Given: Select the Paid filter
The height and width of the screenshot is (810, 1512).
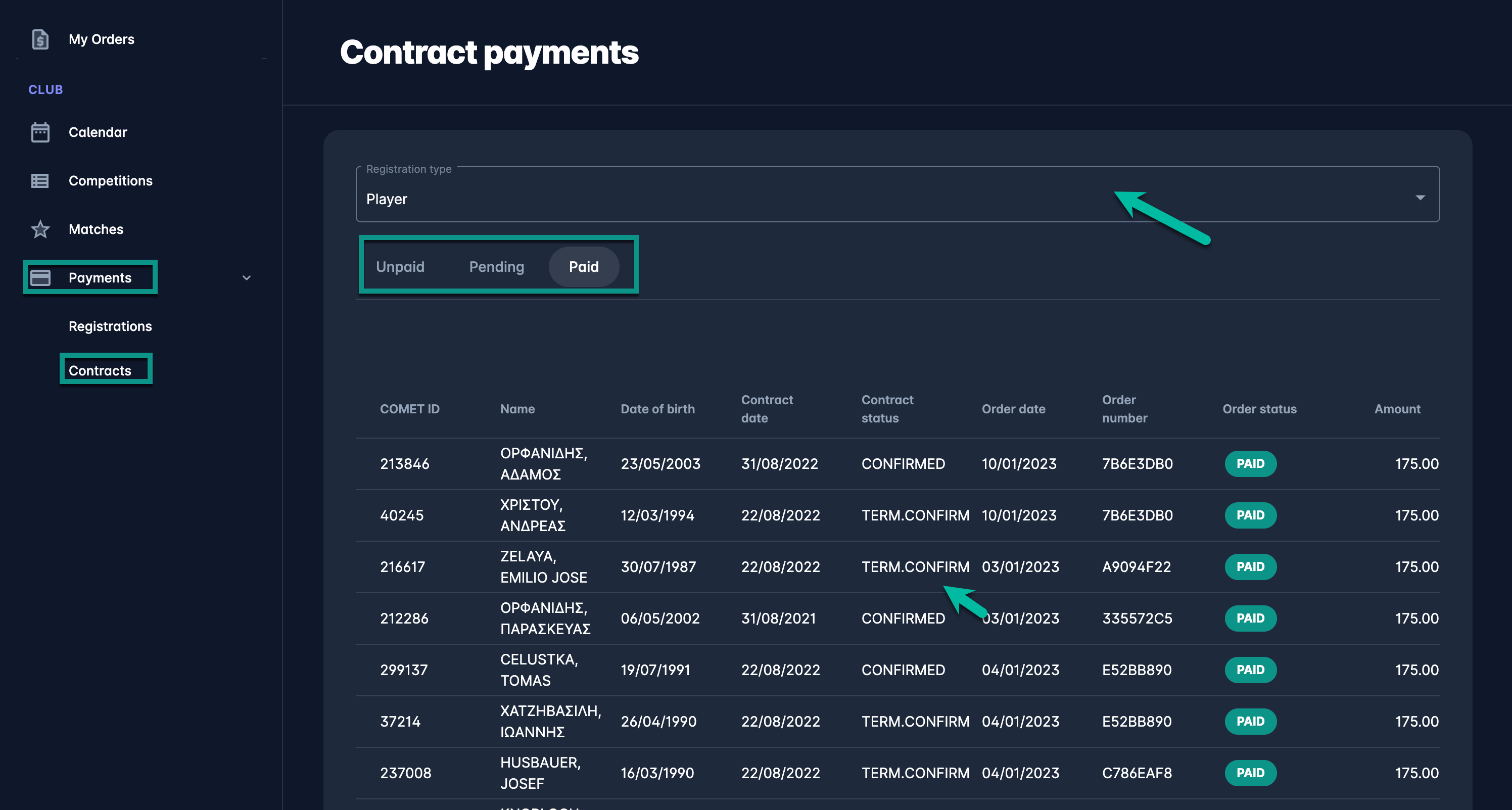Looking at the screenshot, I should coord(584,267).
